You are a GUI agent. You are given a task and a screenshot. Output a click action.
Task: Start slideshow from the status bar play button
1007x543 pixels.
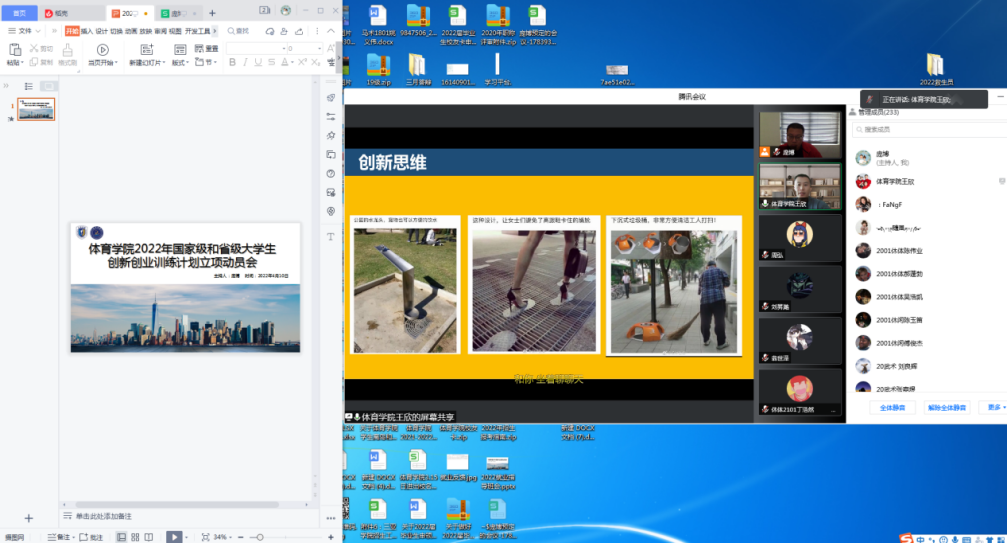pos(175,537)
